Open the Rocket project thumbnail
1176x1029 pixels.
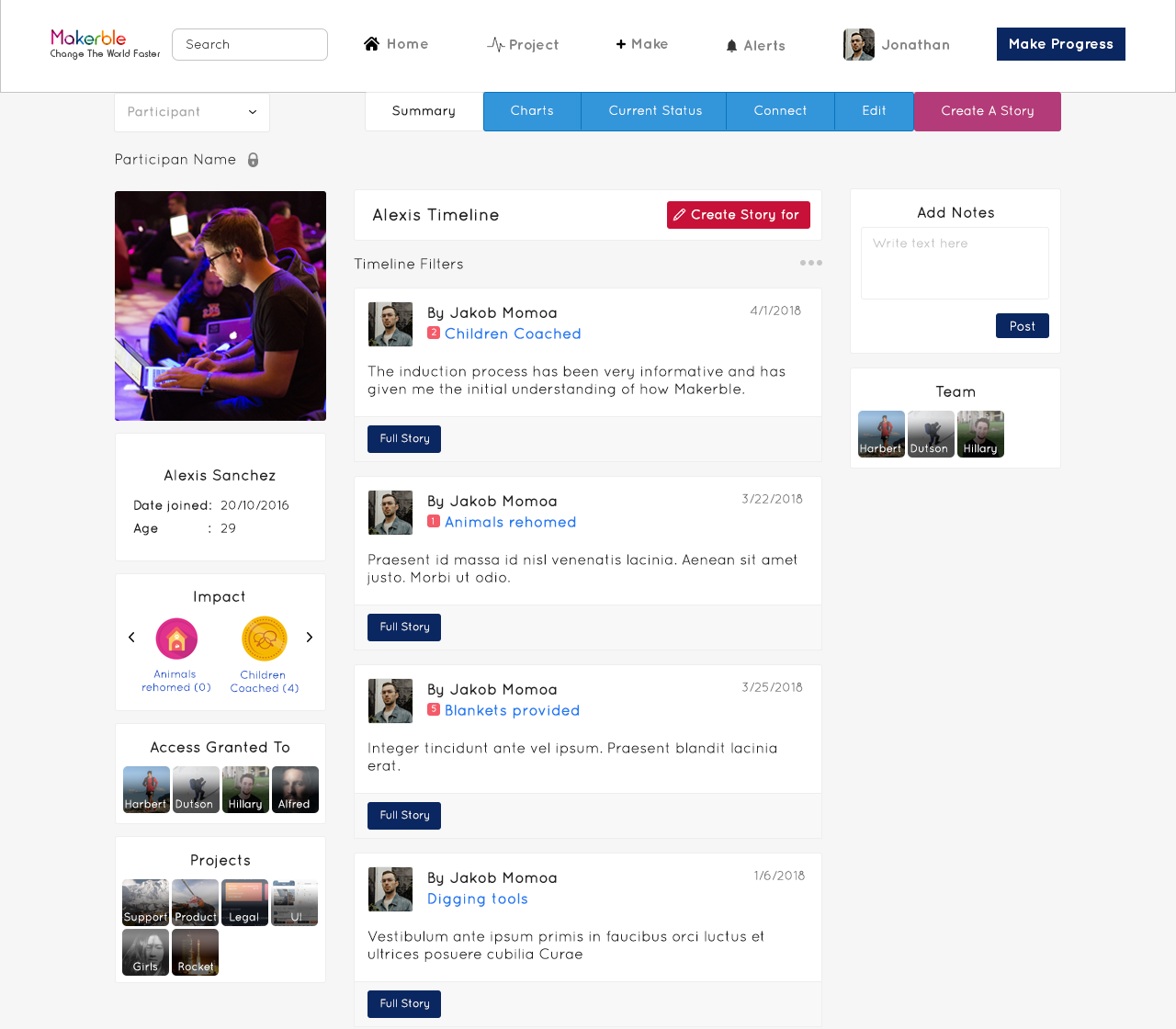click(195, 953)
